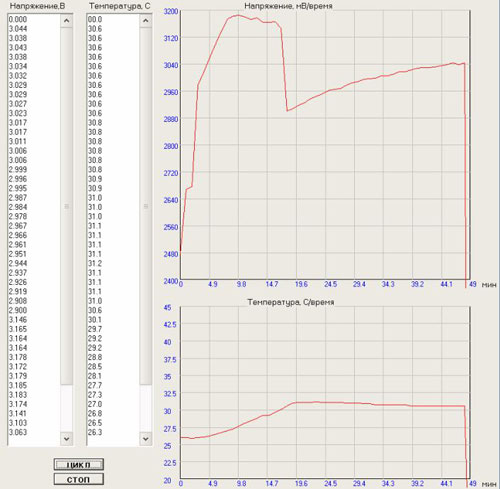Select the 2.961 voltage entry

pos(18,244)
